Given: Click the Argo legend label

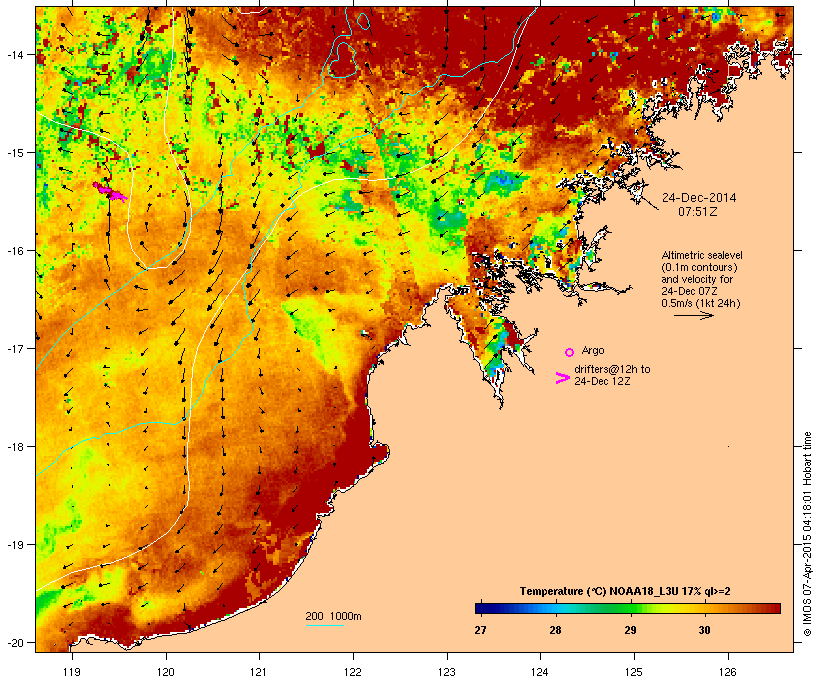Looking at the screenshot, I should [x=593, y=350].
